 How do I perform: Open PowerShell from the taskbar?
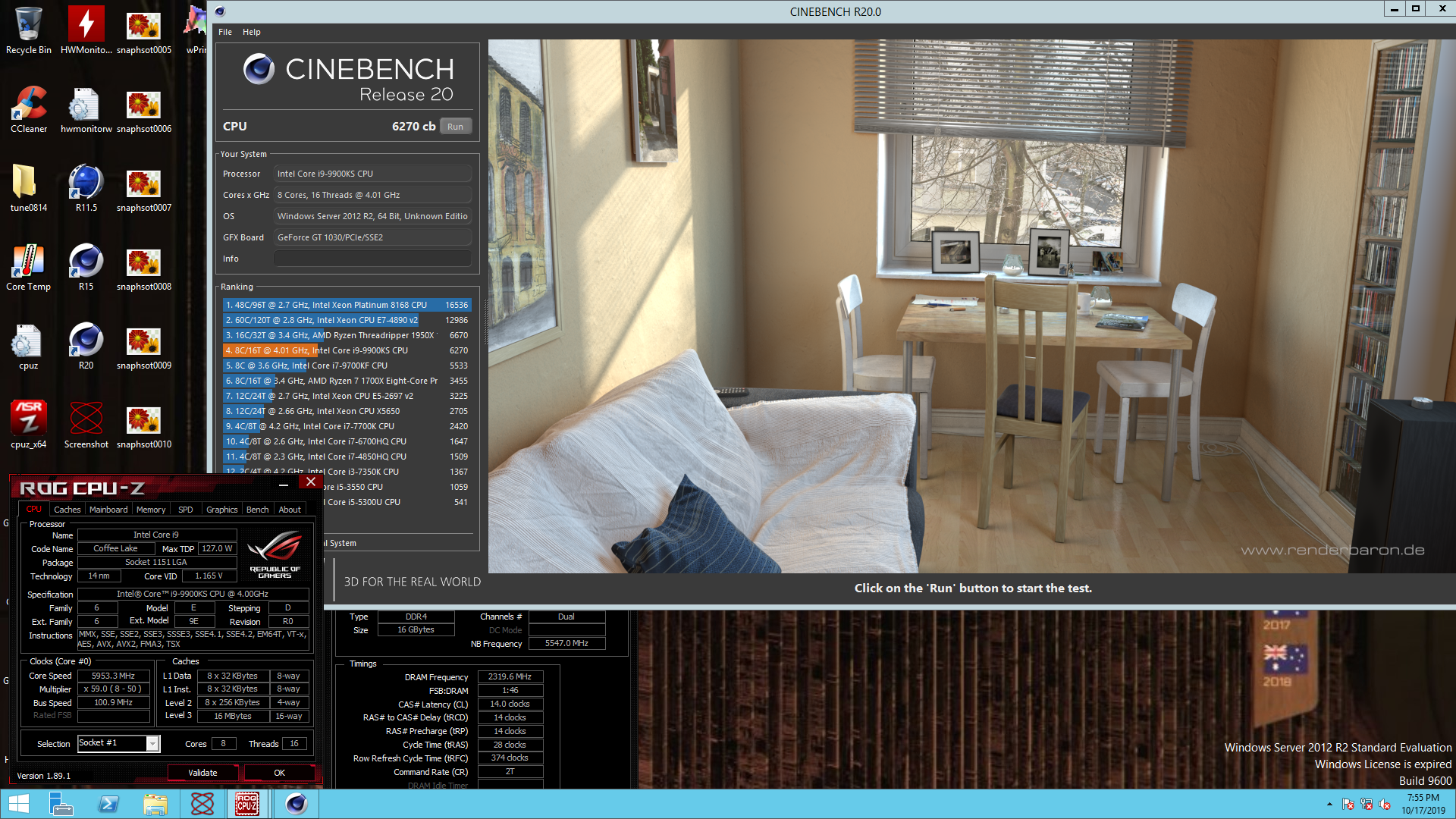tap(108, 804)
